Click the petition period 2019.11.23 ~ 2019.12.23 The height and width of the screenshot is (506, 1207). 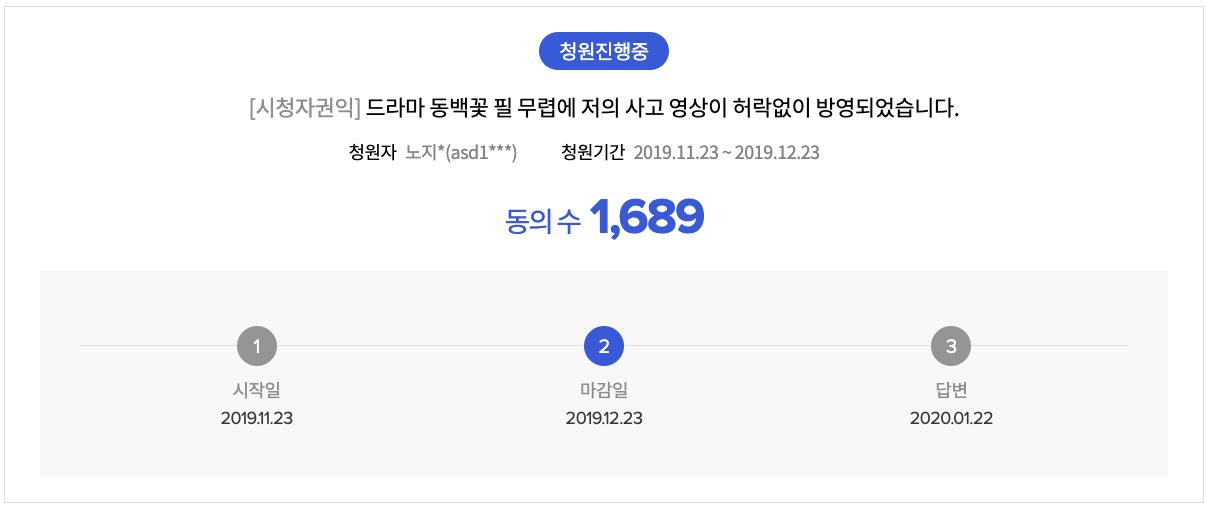(x=727, y=153)
